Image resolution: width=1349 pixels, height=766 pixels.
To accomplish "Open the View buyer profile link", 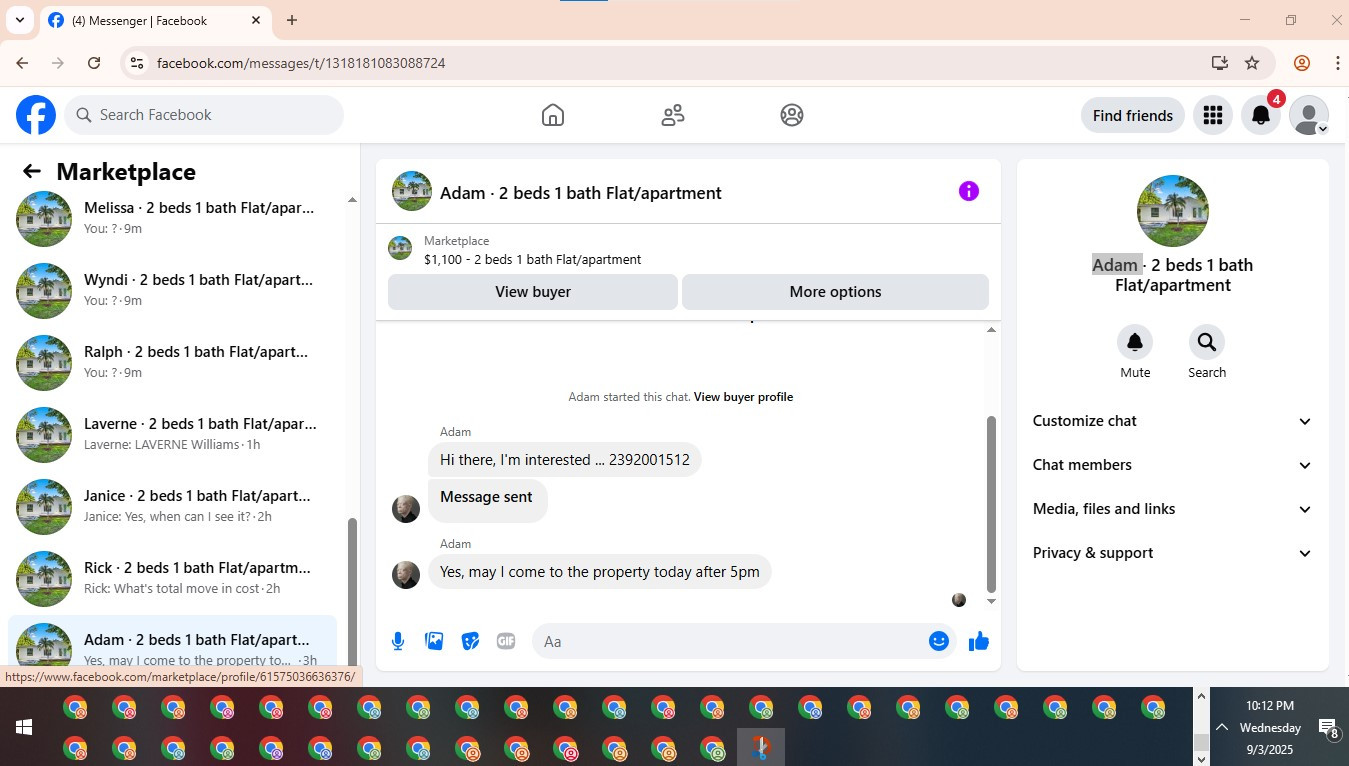I will pos(743,397).
